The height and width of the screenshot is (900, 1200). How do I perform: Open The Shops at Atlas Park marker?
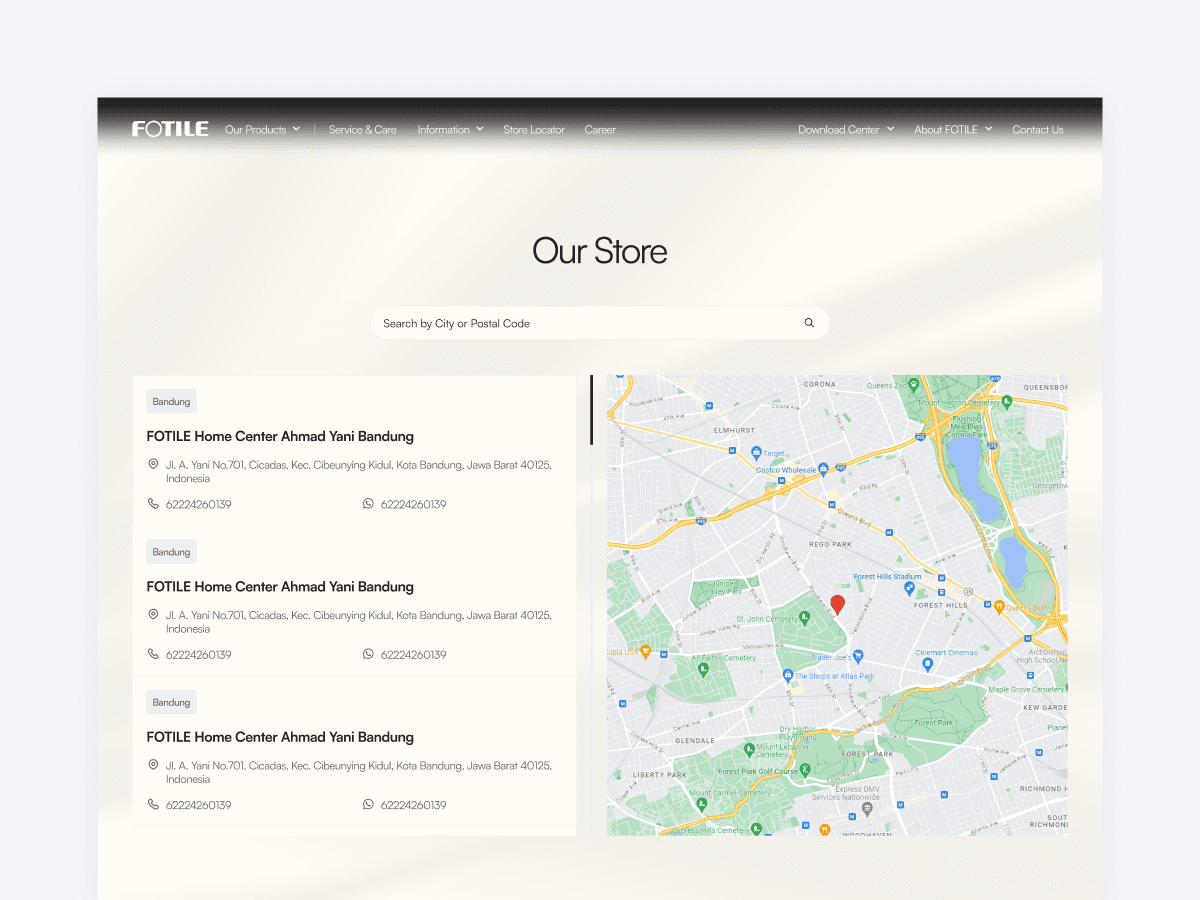pyautogui.click(x=788, y=676)
